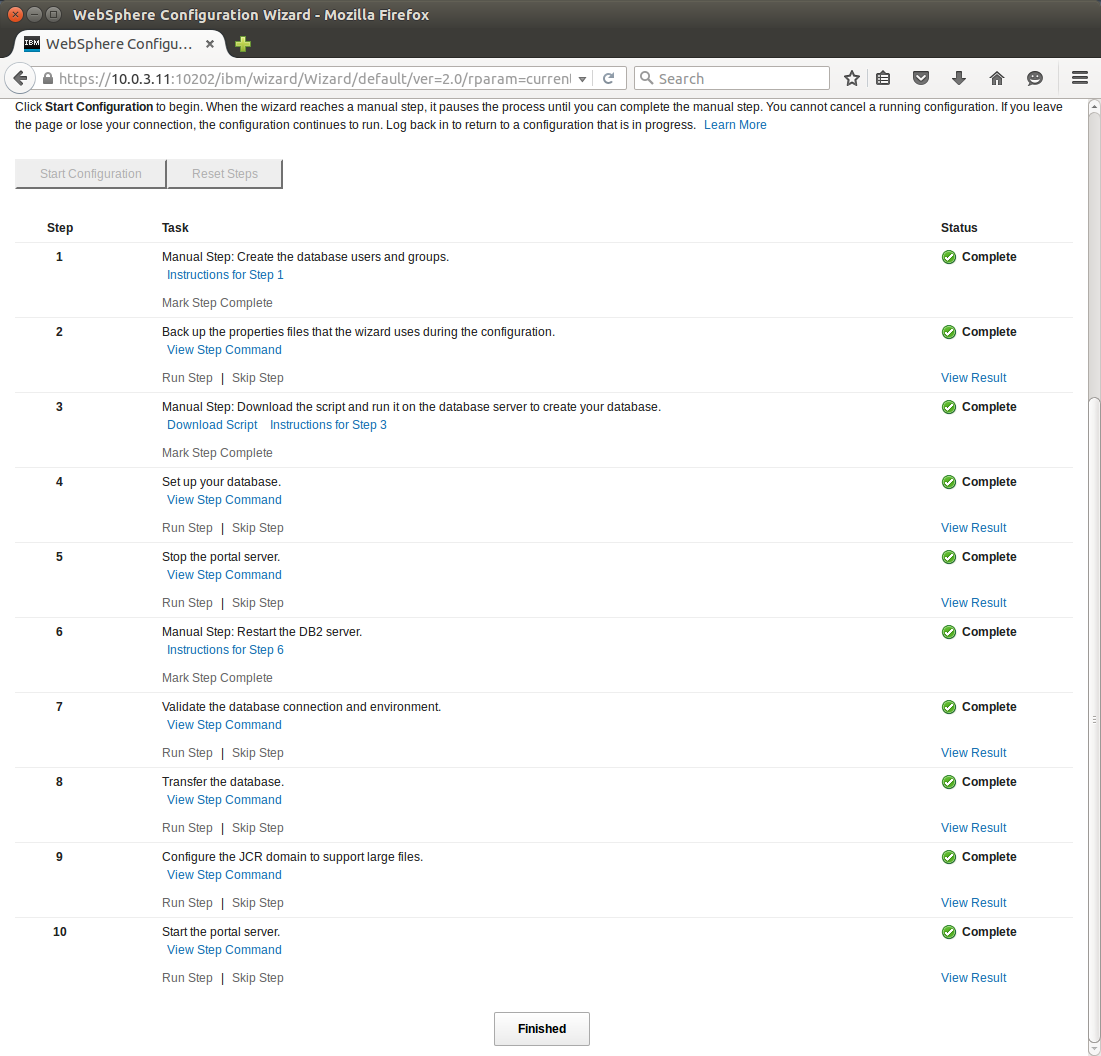Click the Start Configuration button
Screen dimensions: 1101x1056
pyautogui.click(x=91, y=173)
